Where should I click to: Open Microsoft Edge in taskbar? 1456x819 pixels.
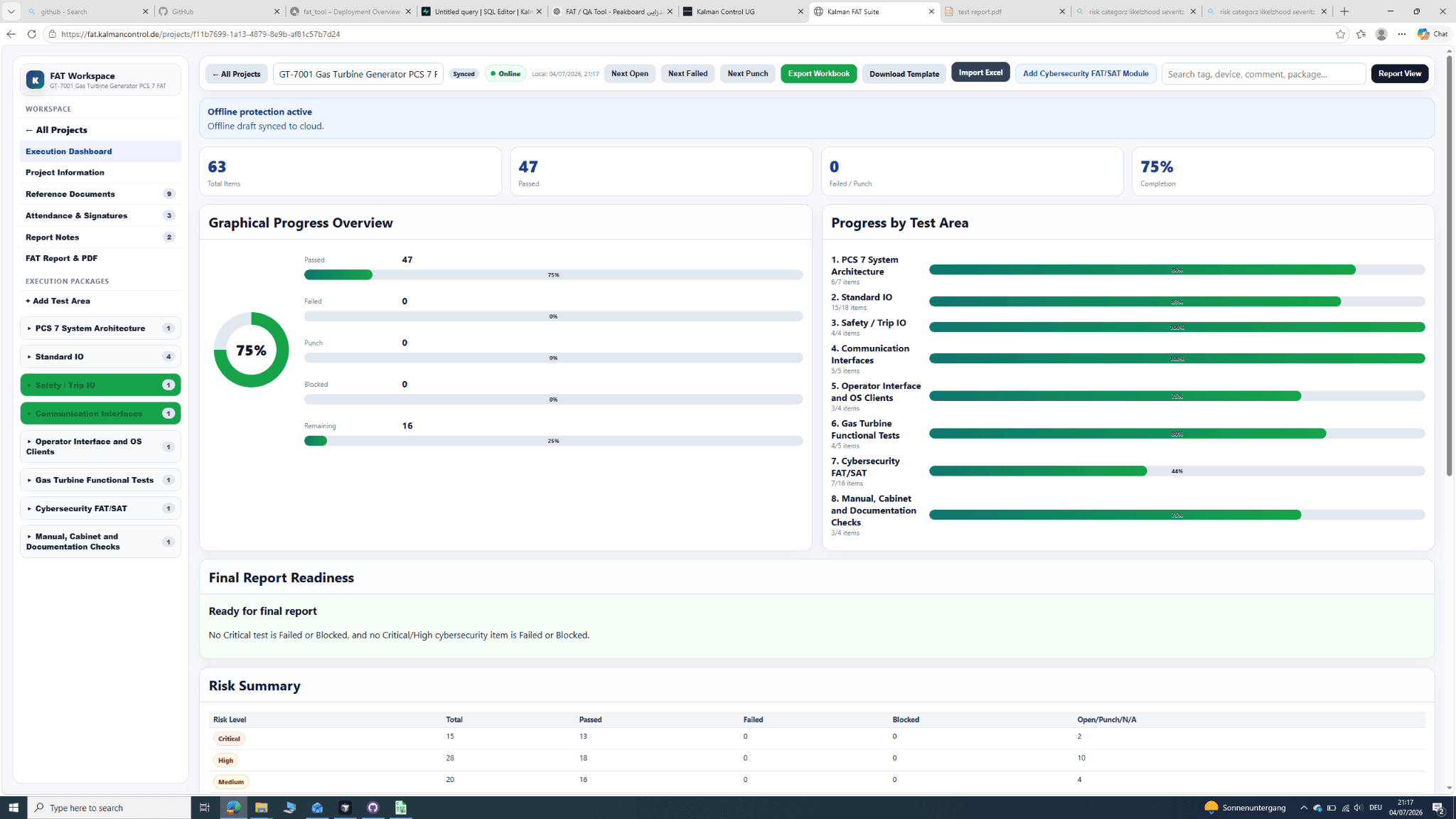[x=233, y=808]
